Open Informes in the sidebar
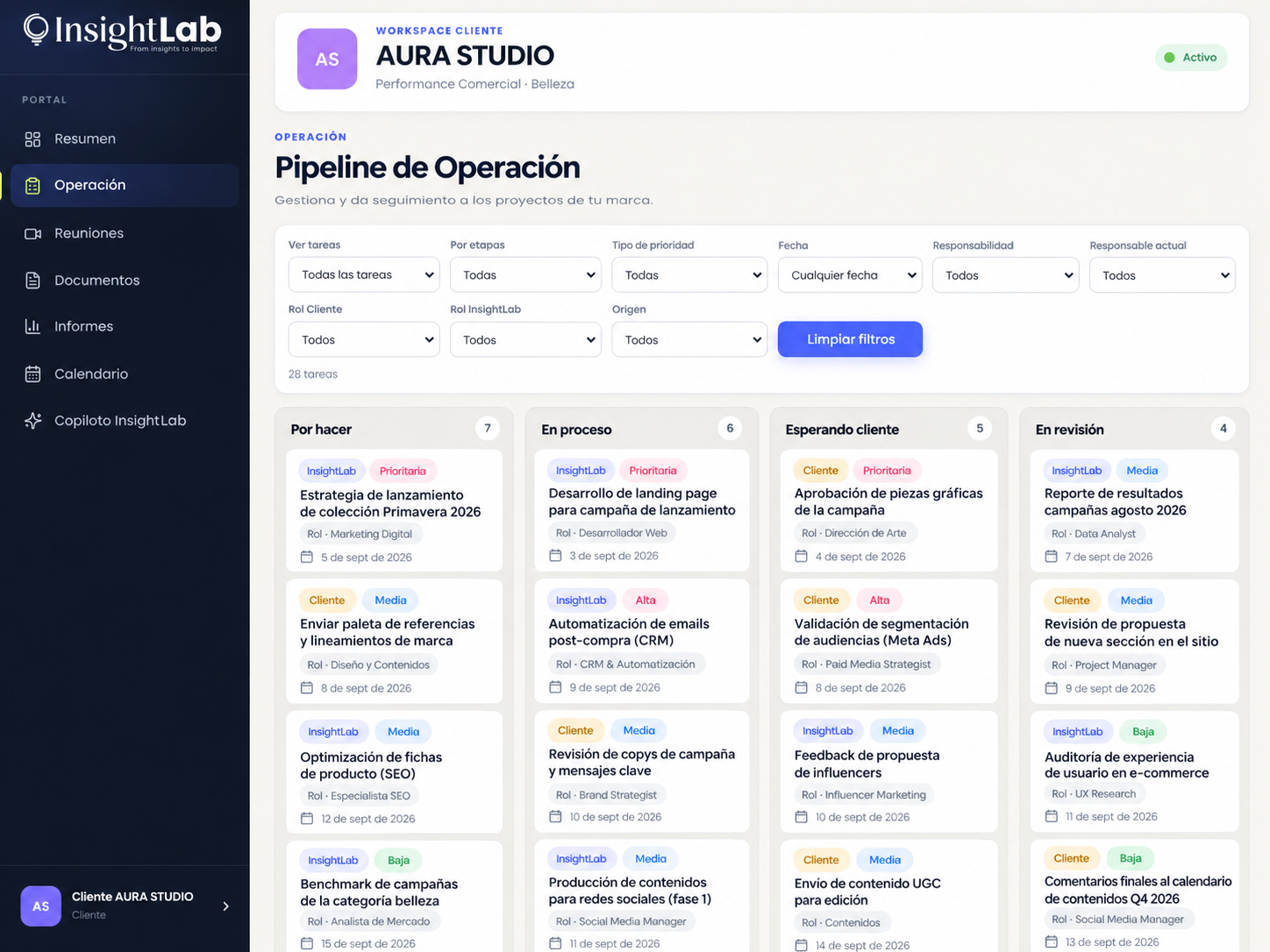 click(125, 326)
